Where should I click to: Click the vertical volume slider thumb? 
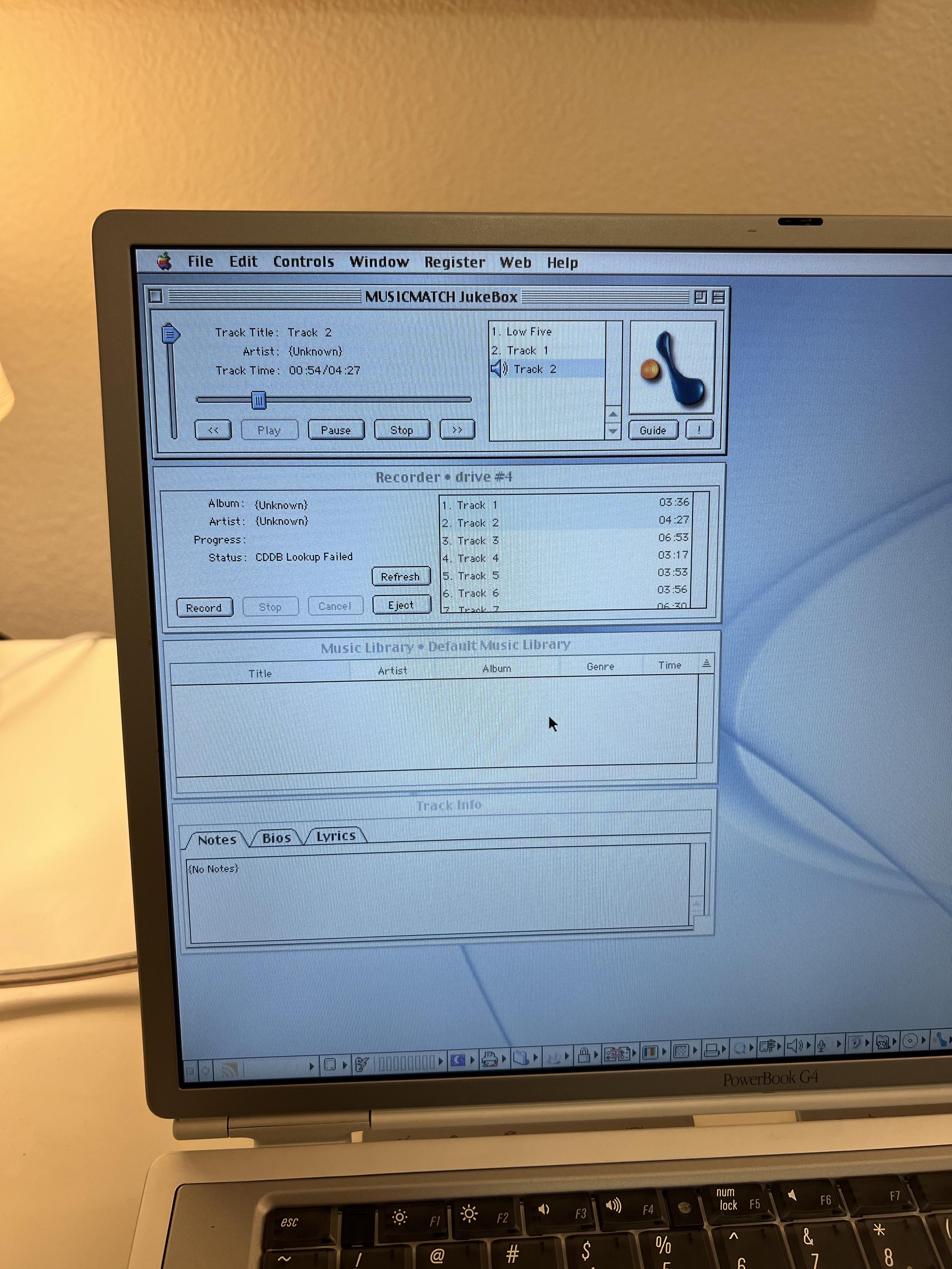[x=170, y=334]
